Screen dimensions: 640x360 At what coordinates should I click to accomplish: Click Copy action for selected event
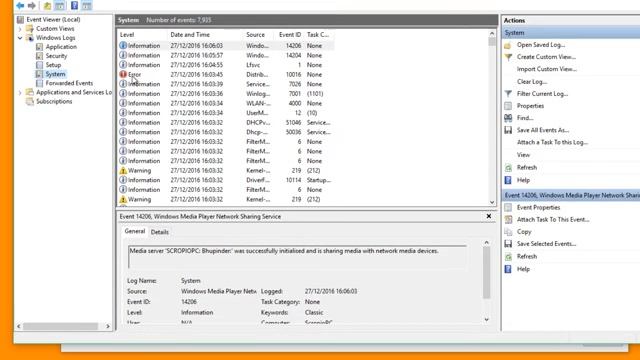tap(524, 232)
